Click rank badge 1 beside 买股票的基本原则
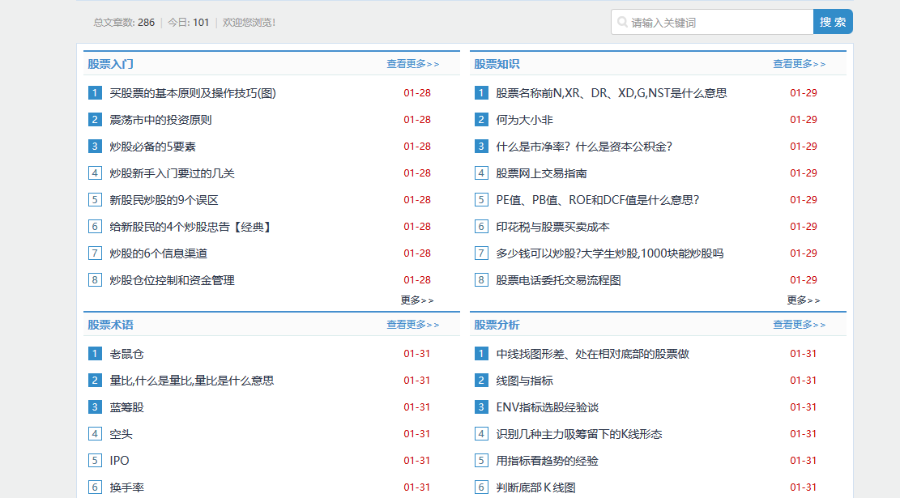Viewport: 900px width, 498px height. coord(95,93)
